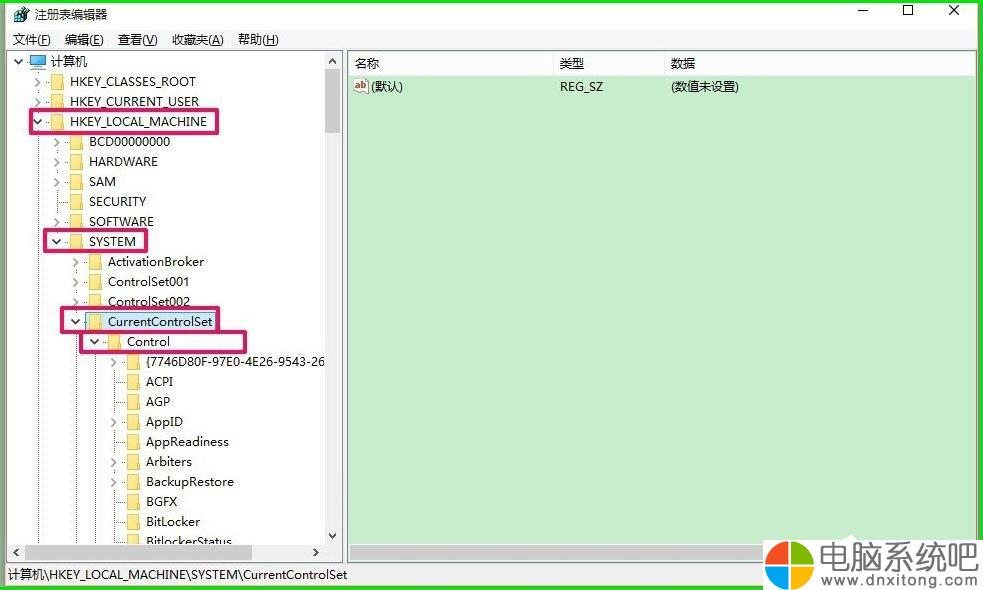Expand the AppID key

click(113, 423)
